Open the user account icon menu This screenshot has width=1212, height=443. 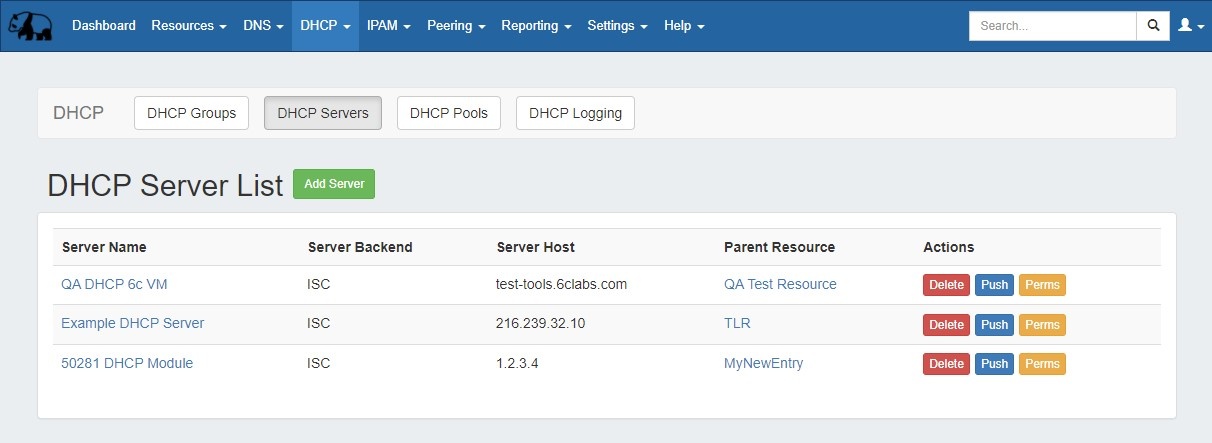click(x=1189, y=26)
